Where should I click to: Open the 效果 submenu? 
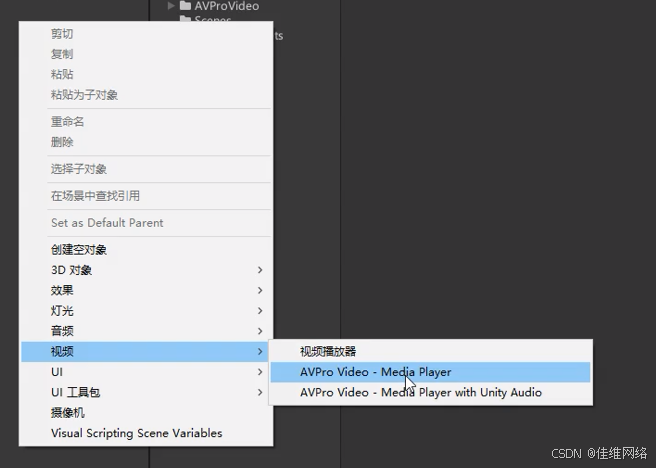pyautogui.click(x=146, y=290)
